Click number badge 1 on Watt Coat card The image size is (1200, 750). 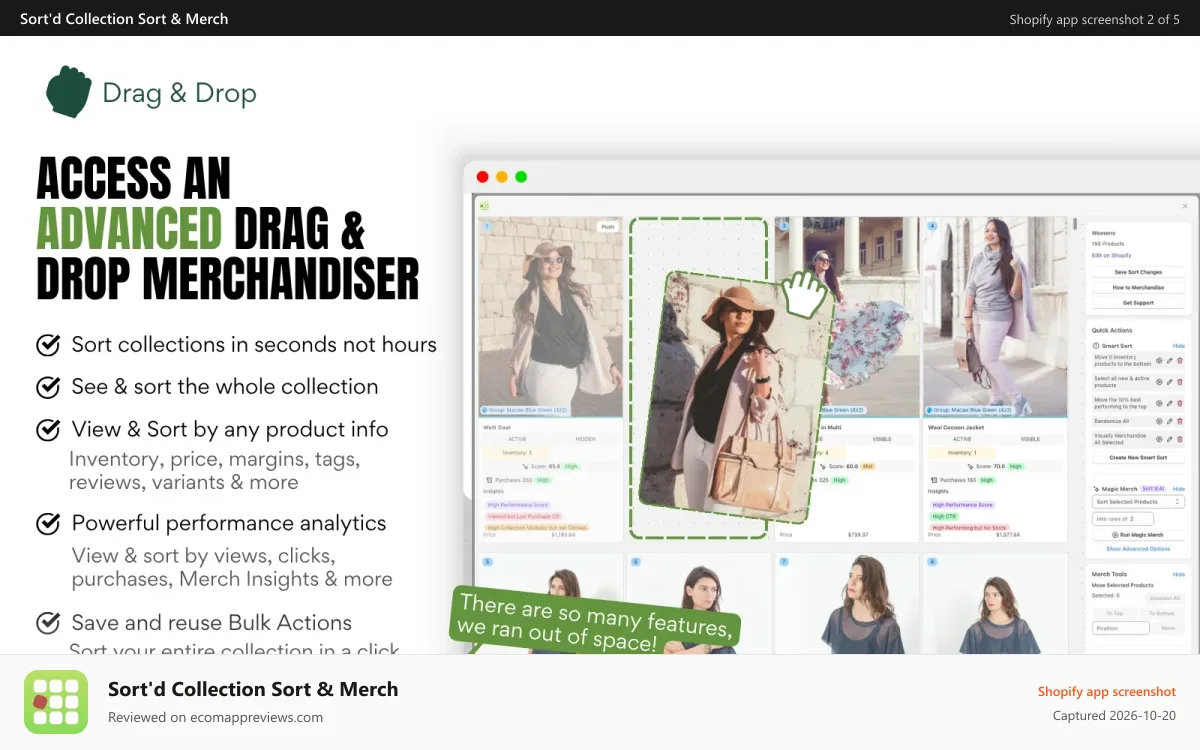[487, 226]
